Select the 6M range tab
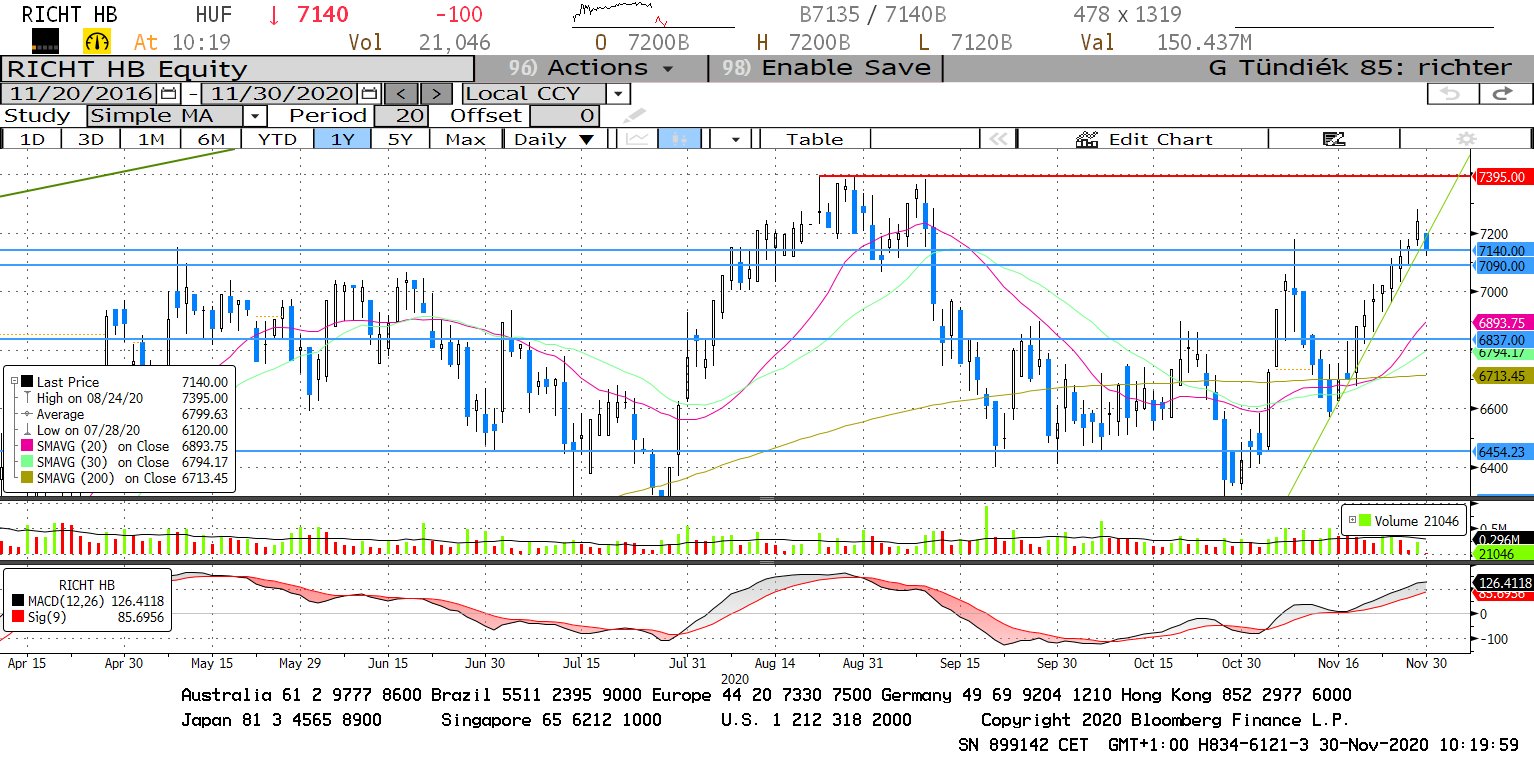This screenshot has height=774, width=1534. [211, 139]
